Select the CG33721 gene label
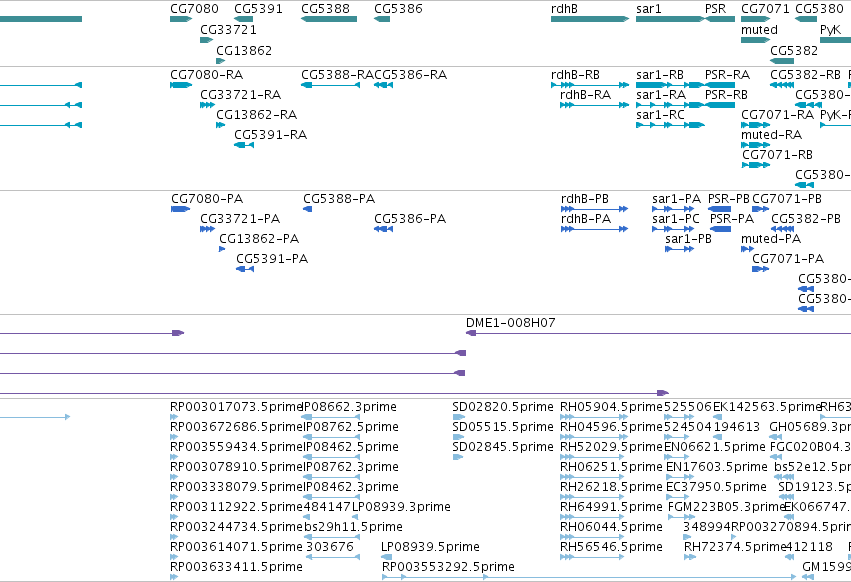The width and height of the screenshot is (851, 582). tap(228, 30)
